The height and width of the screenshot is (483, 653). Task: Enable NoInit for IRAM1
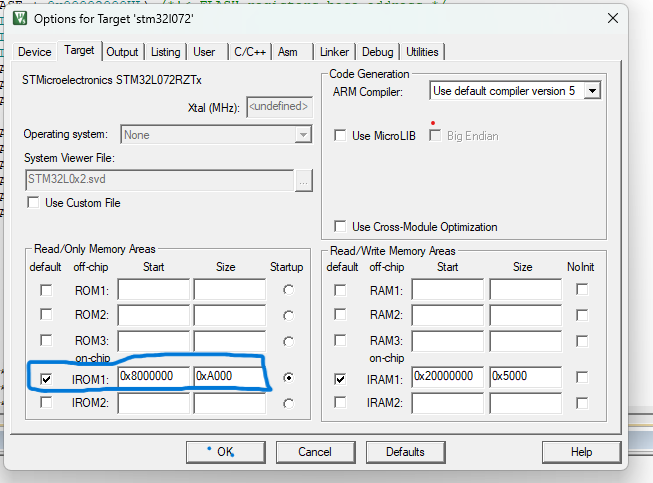click(582, 377)
